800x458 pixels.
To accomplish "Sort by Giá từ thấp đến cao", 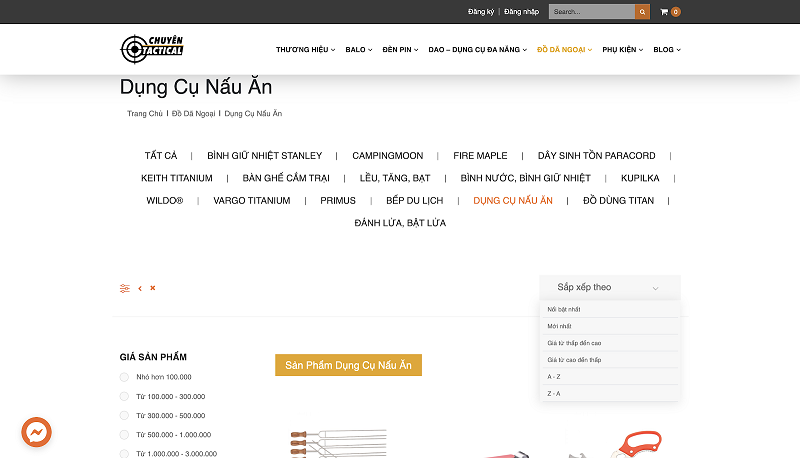I will pos(610,343).
